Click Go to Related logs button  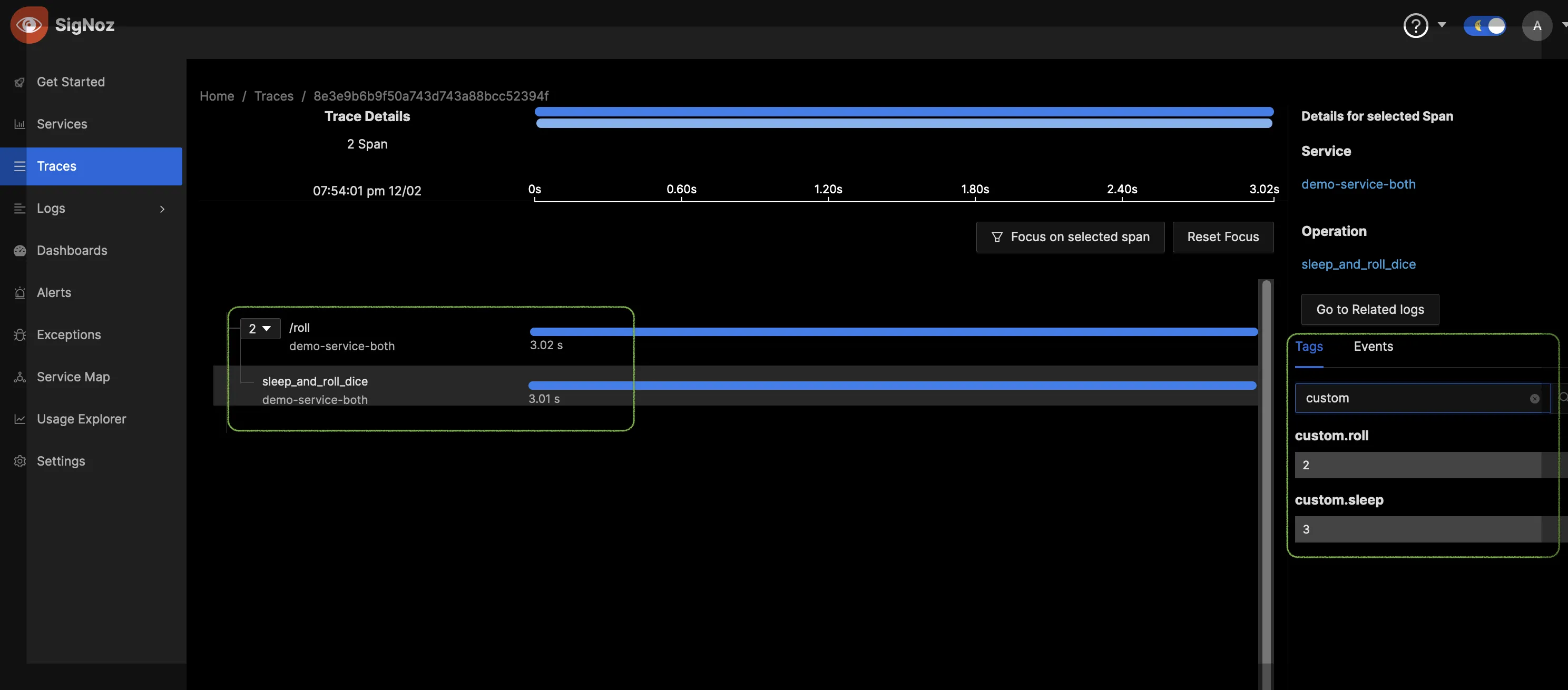click(x=1369, y=310)
